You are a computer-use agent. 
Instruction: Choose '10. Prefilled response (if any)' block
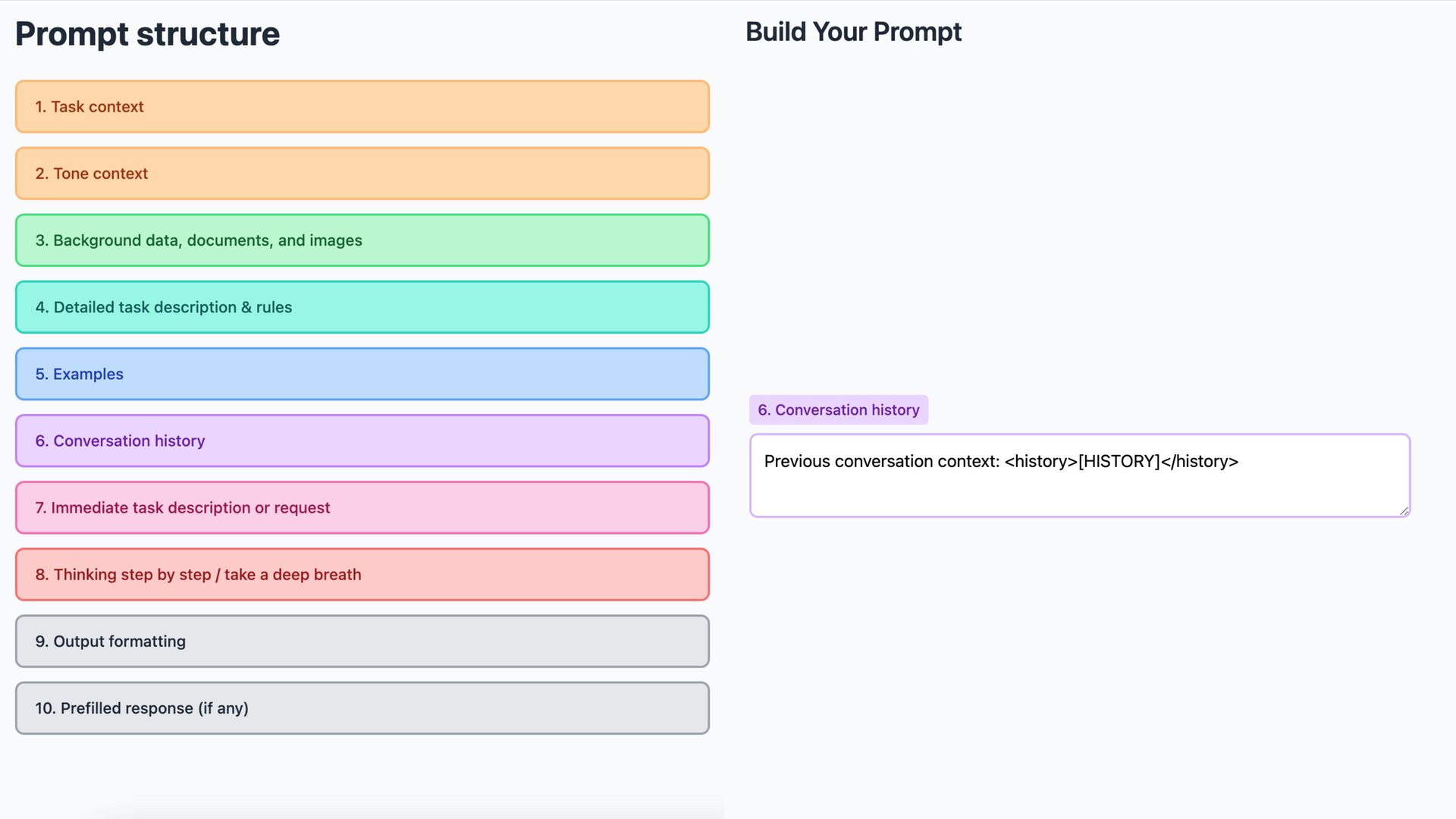point(362,708)
